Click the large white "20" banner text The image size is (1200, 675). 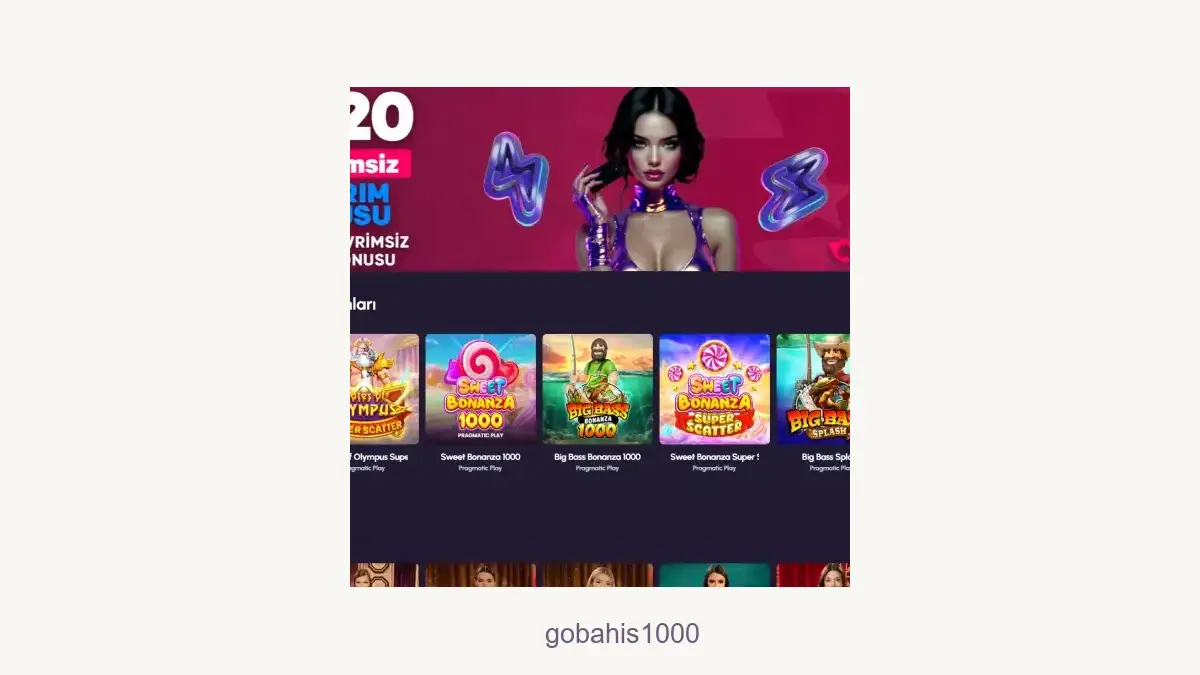click(x=381, y=117)
